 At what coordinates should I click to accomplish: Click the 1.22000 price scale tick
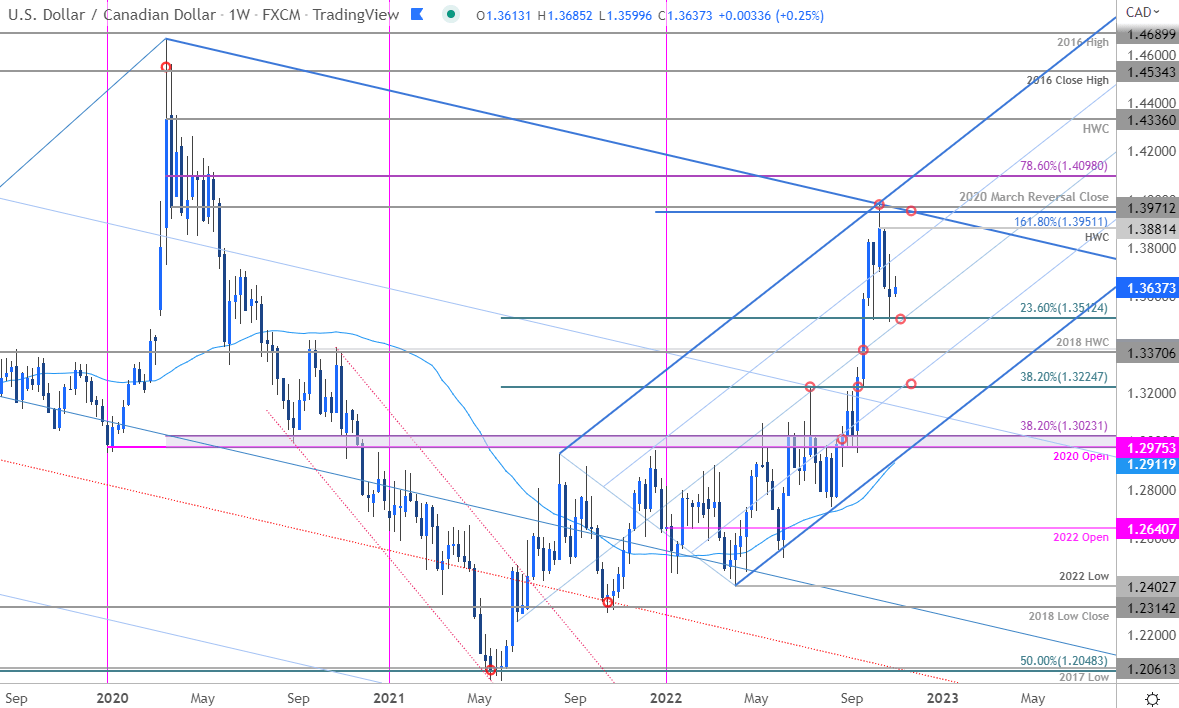pos(1150,635)
